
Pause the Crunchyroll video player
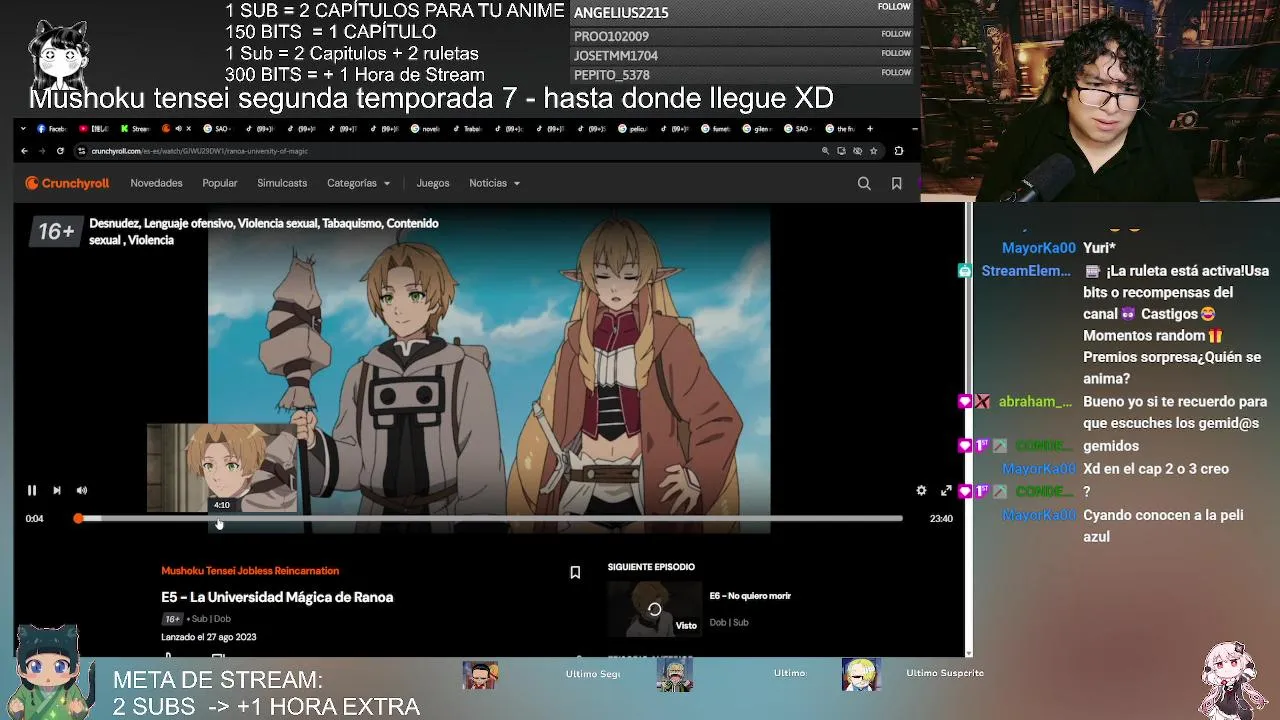[x=32, y=490]
